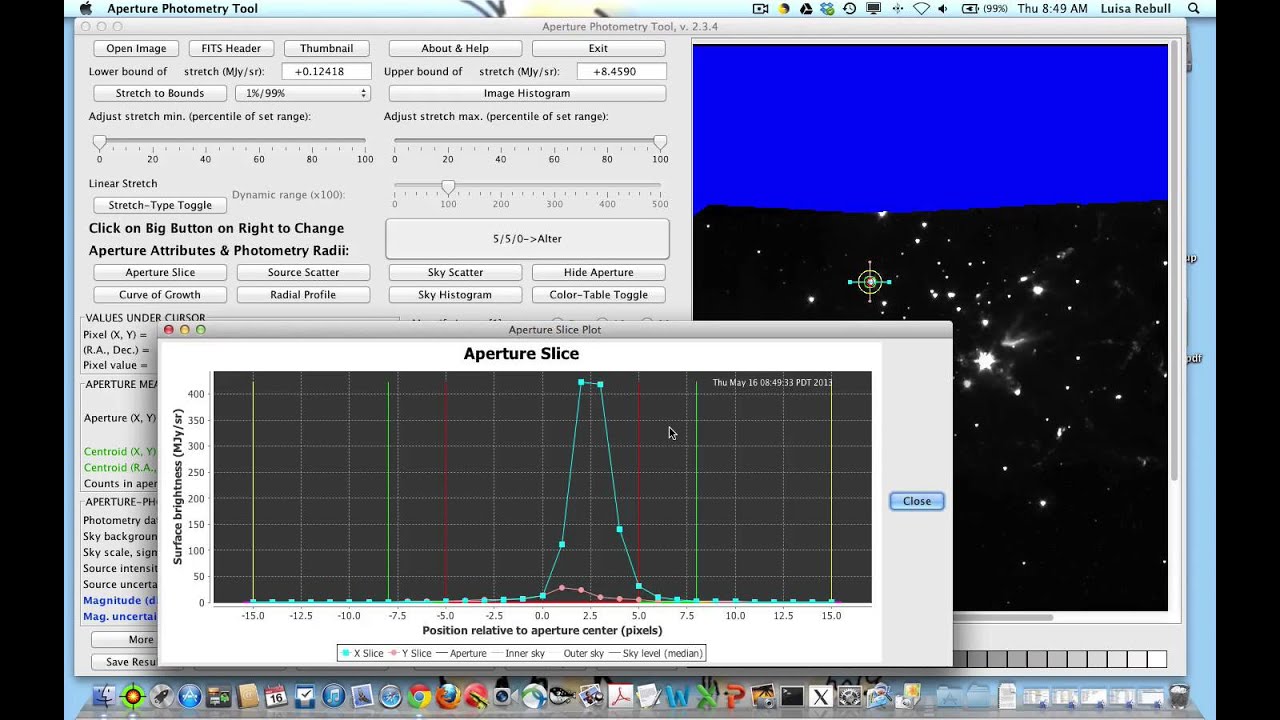Toggle the stretch type
The height and width of the screenshot is (720, 1280).
(x=160, y=205)
